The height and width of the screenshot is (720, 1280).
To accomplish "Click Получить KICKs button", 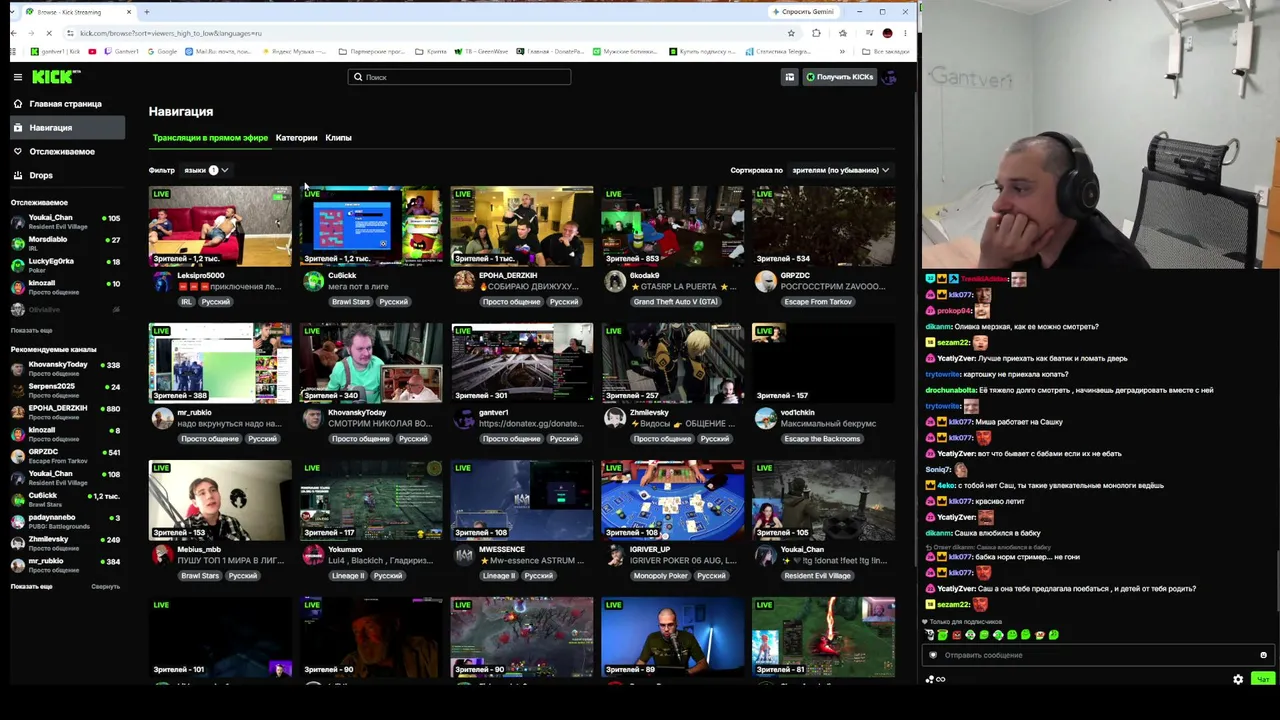I will [x=840, y=77].
